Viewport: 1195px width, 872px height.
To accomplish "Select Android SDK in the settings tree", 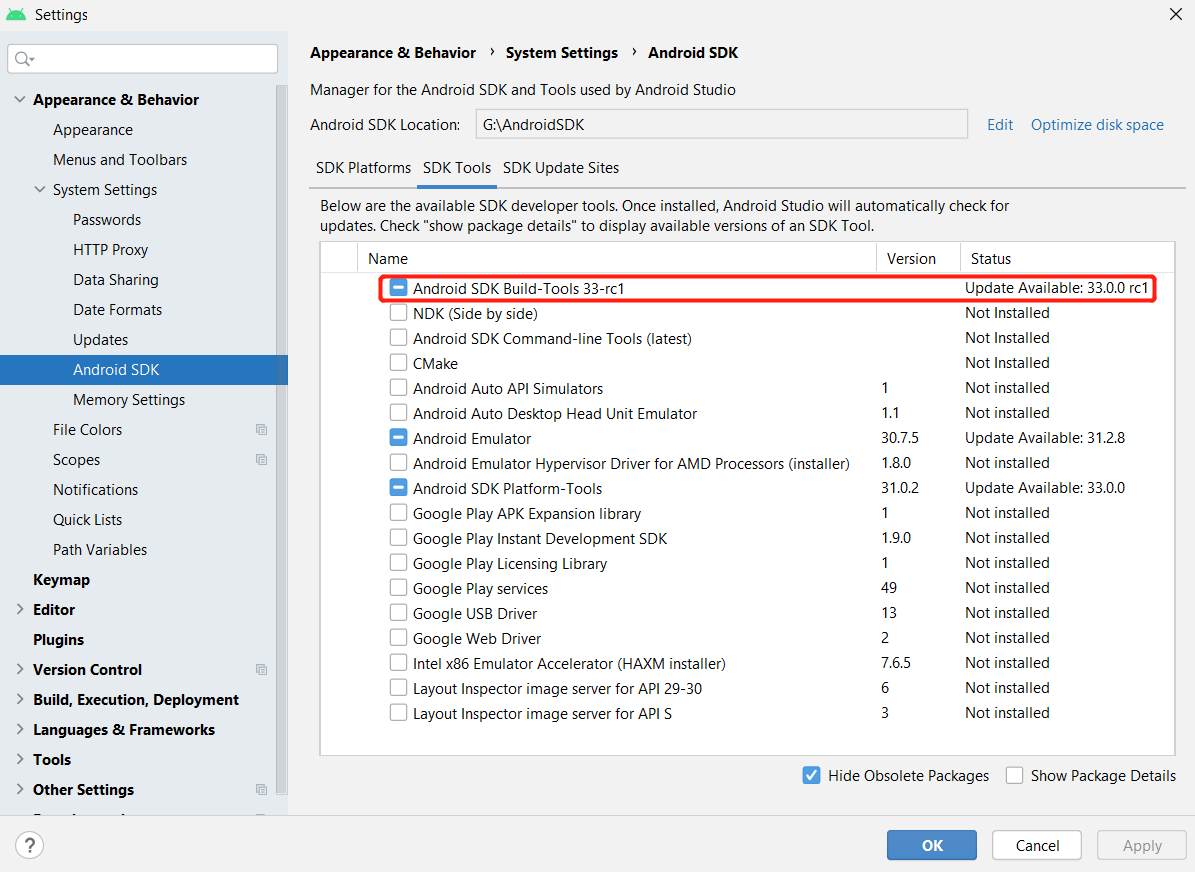I will 144,370.
